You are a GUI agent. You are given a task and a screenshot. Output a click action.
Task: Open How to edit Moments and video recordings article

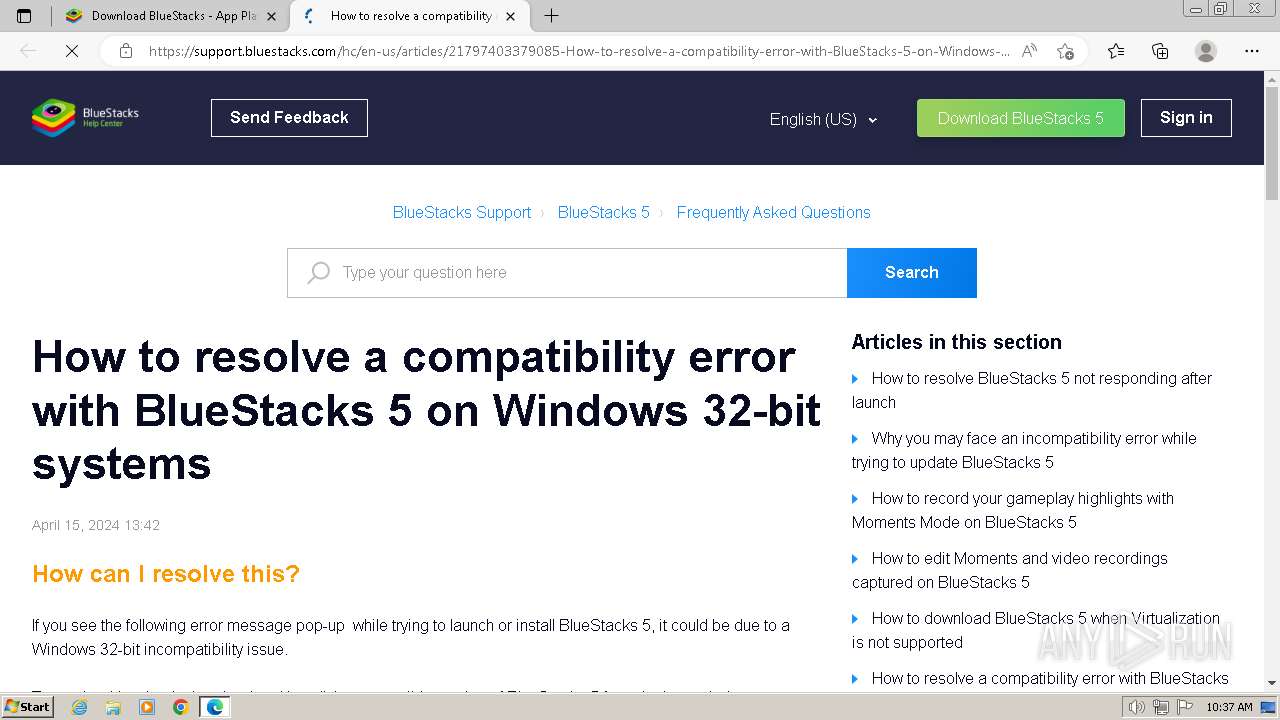click(x=1010, y=570)
